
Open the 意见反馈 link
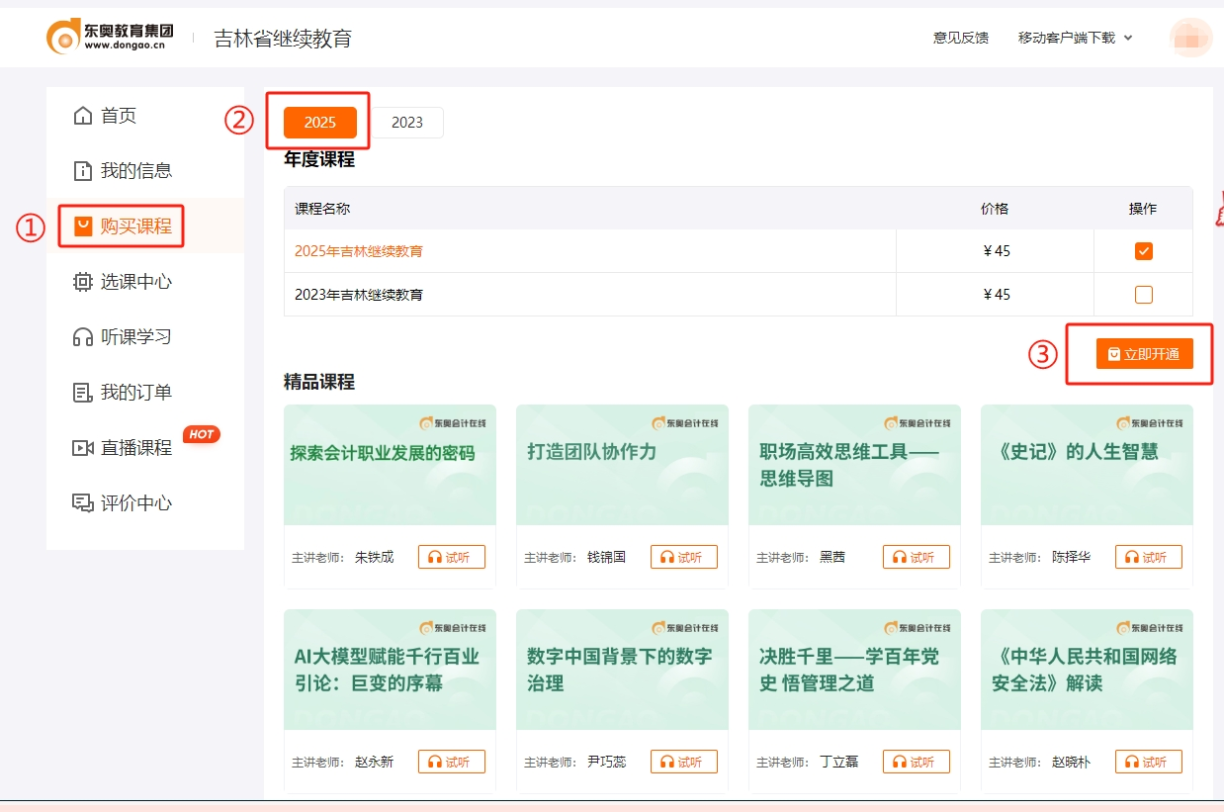click(x=961, y=38)
